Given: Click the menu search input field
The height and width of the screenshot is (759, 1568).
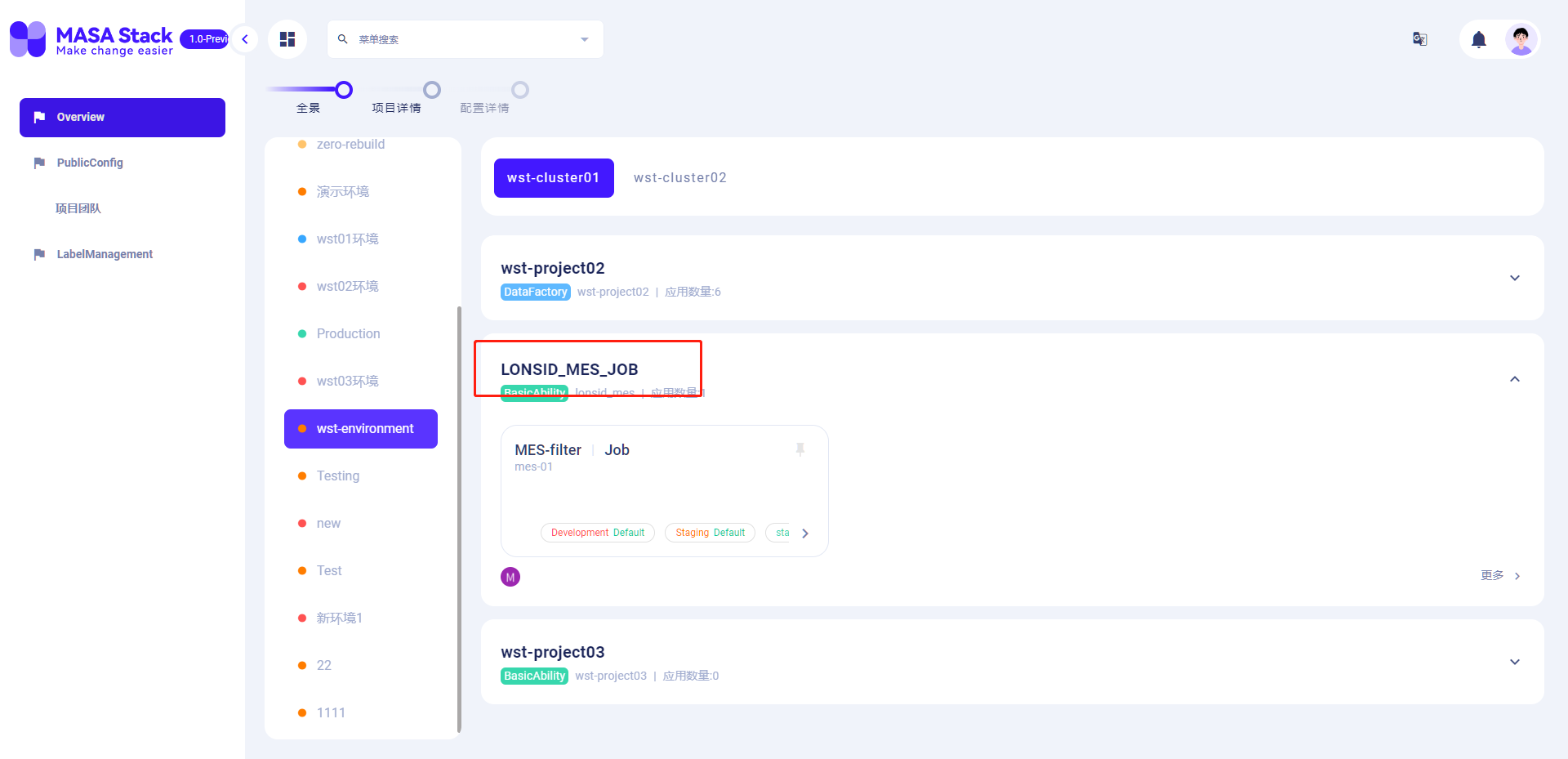Looking at the screenshot, I should pyautogui.click(x=465, y=39).
